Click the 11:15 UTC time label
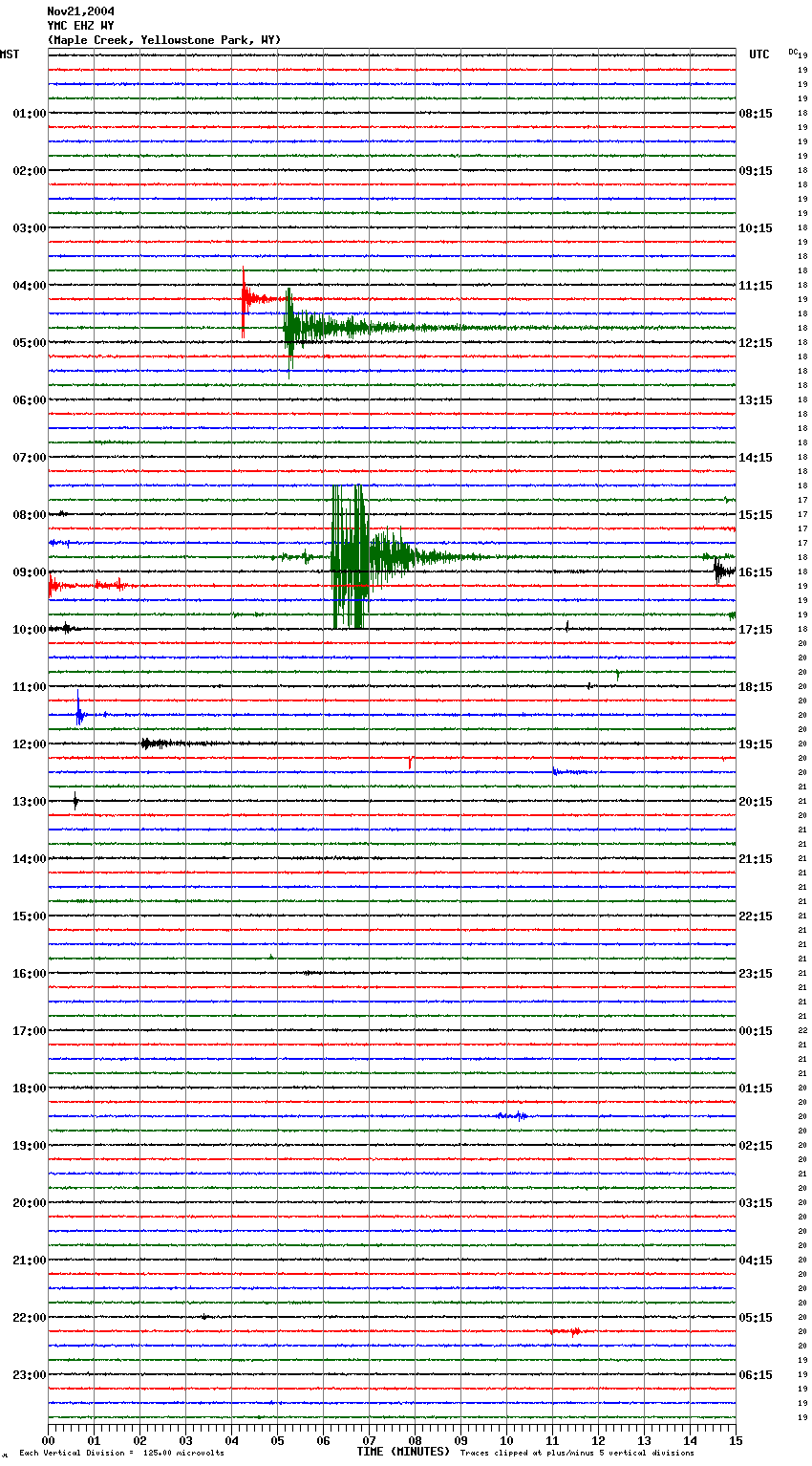The width and height of the screenshot is (812, 1466). point(756,286)
